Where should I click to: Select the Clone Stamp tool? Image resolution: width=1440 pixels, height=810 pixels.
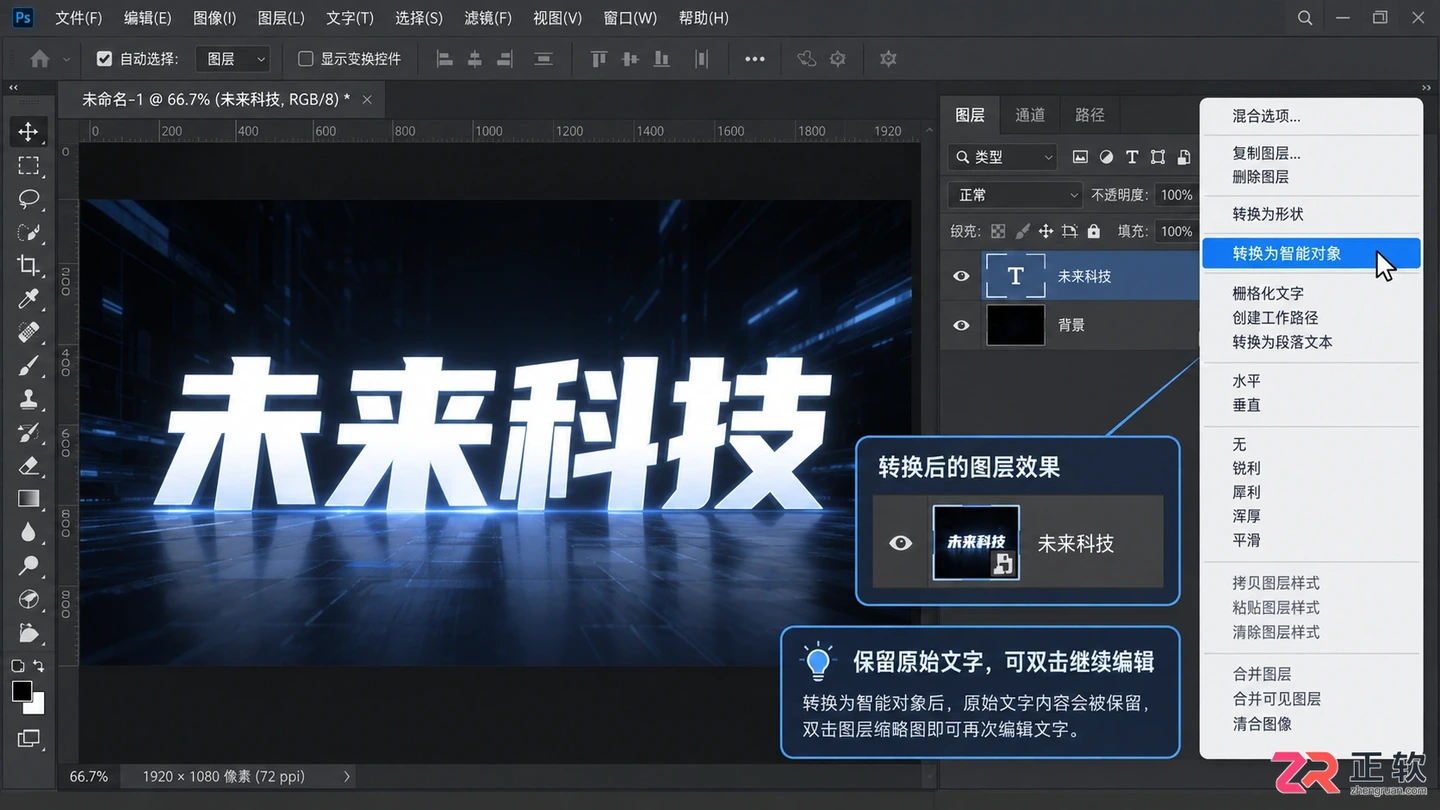point(28,398)
